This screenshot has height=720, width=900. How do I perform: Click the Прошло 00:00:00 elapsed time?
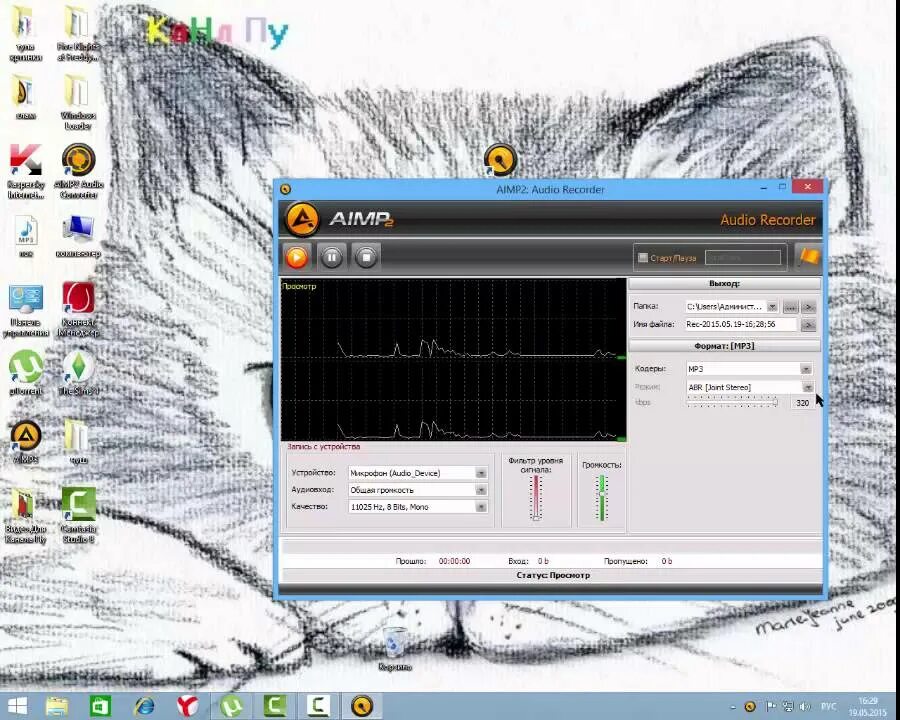[x=454, y=561]
